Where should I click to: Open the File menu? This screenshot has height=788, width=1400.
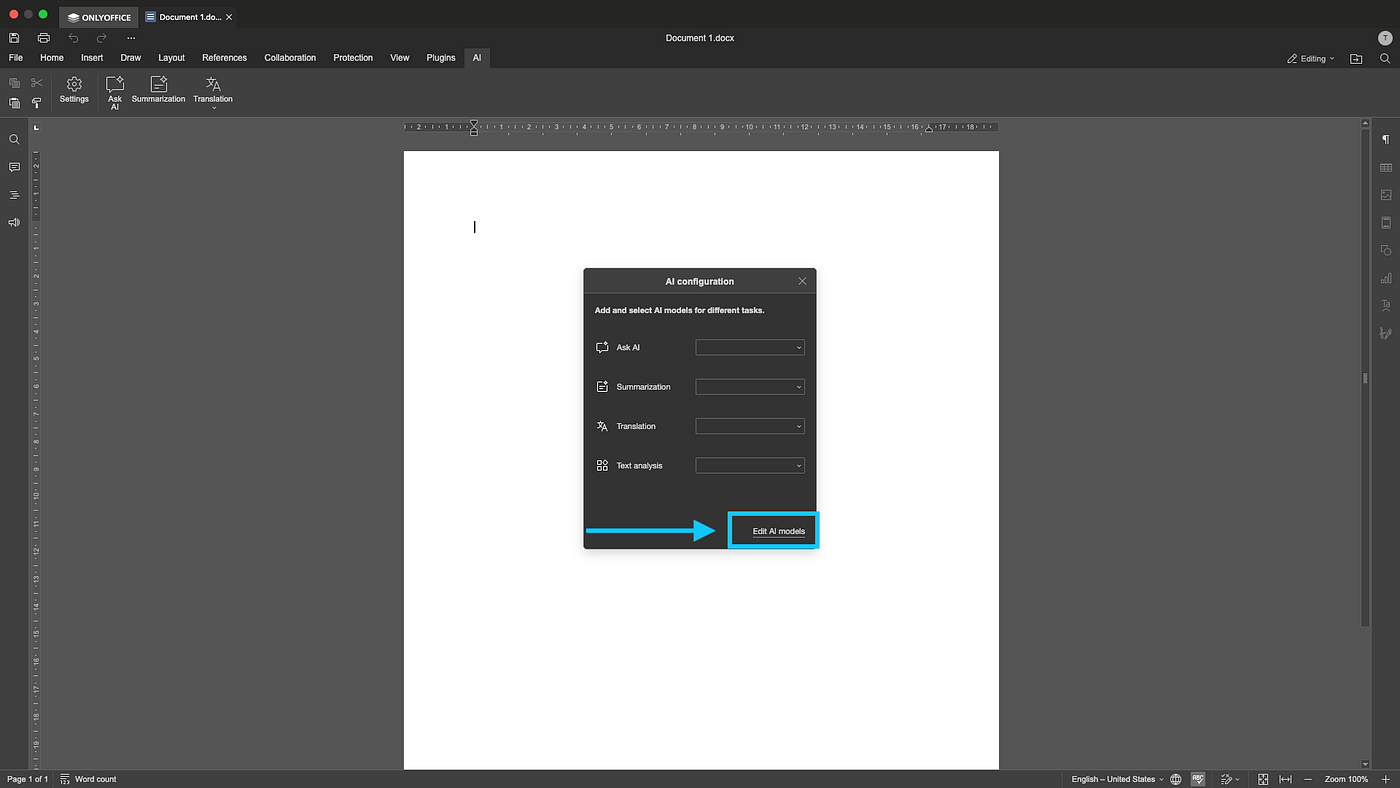tap(16, 58)
